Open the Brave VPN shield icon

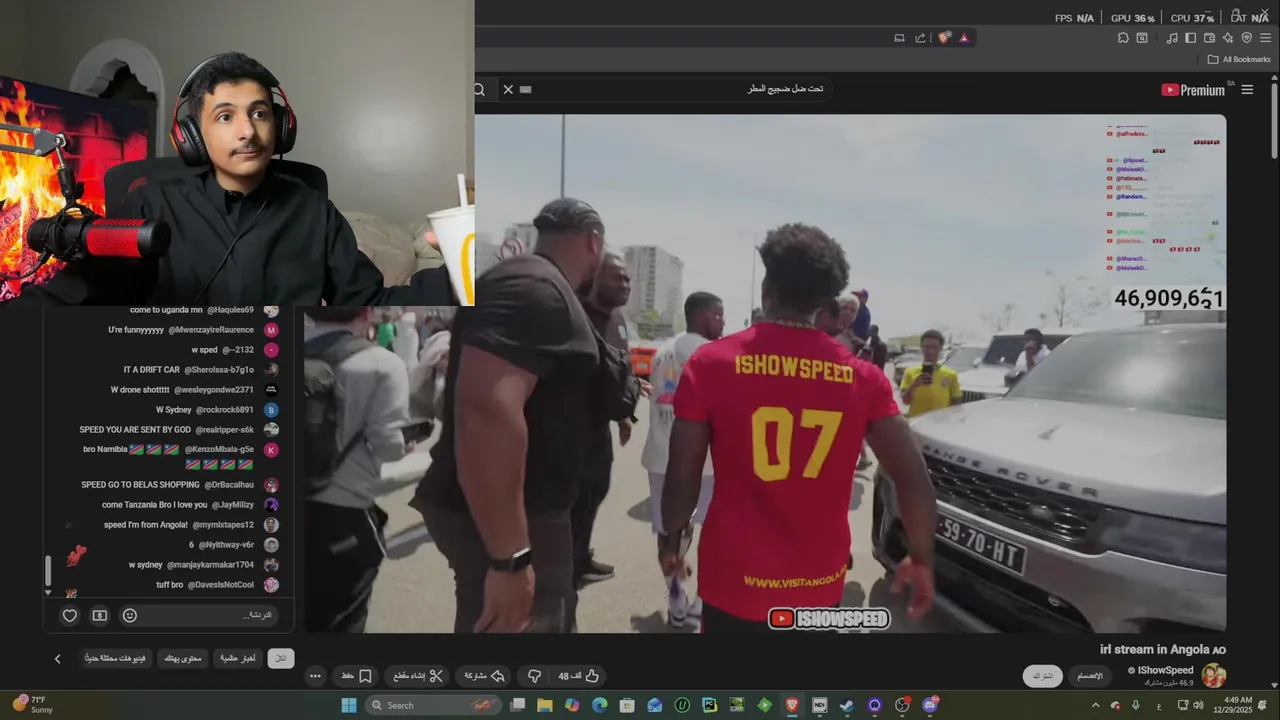tap(1246, 38)
